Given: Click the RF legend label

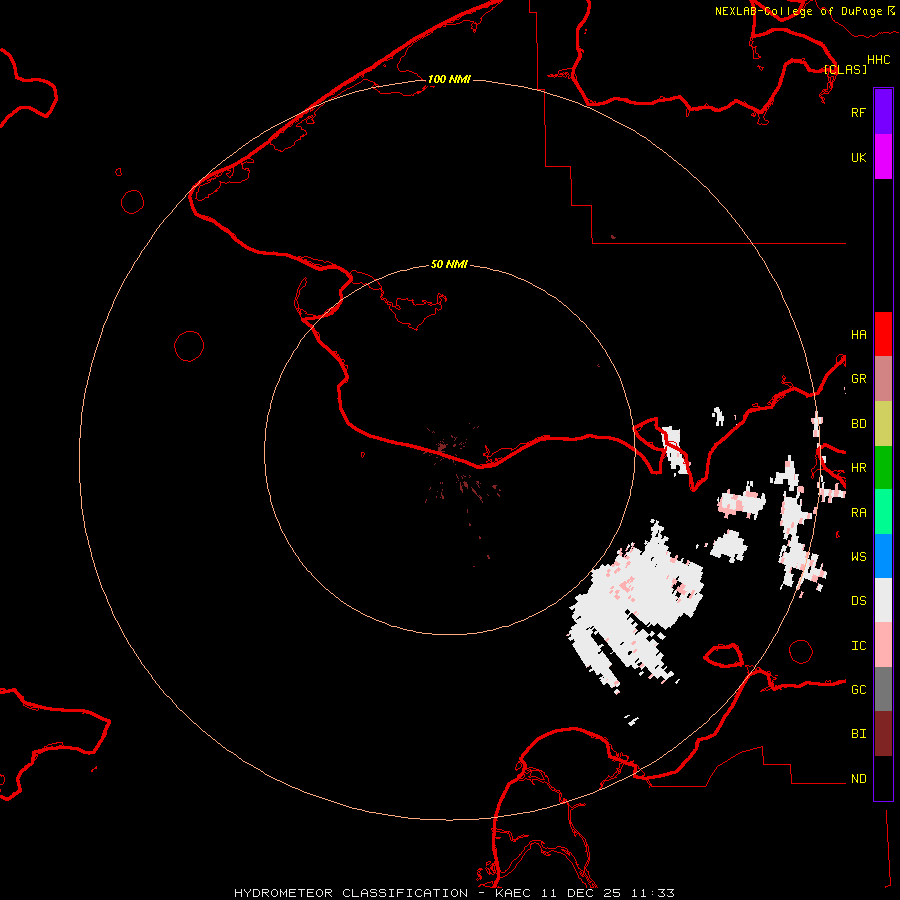Looking at the screenshot, I should 858,112.
